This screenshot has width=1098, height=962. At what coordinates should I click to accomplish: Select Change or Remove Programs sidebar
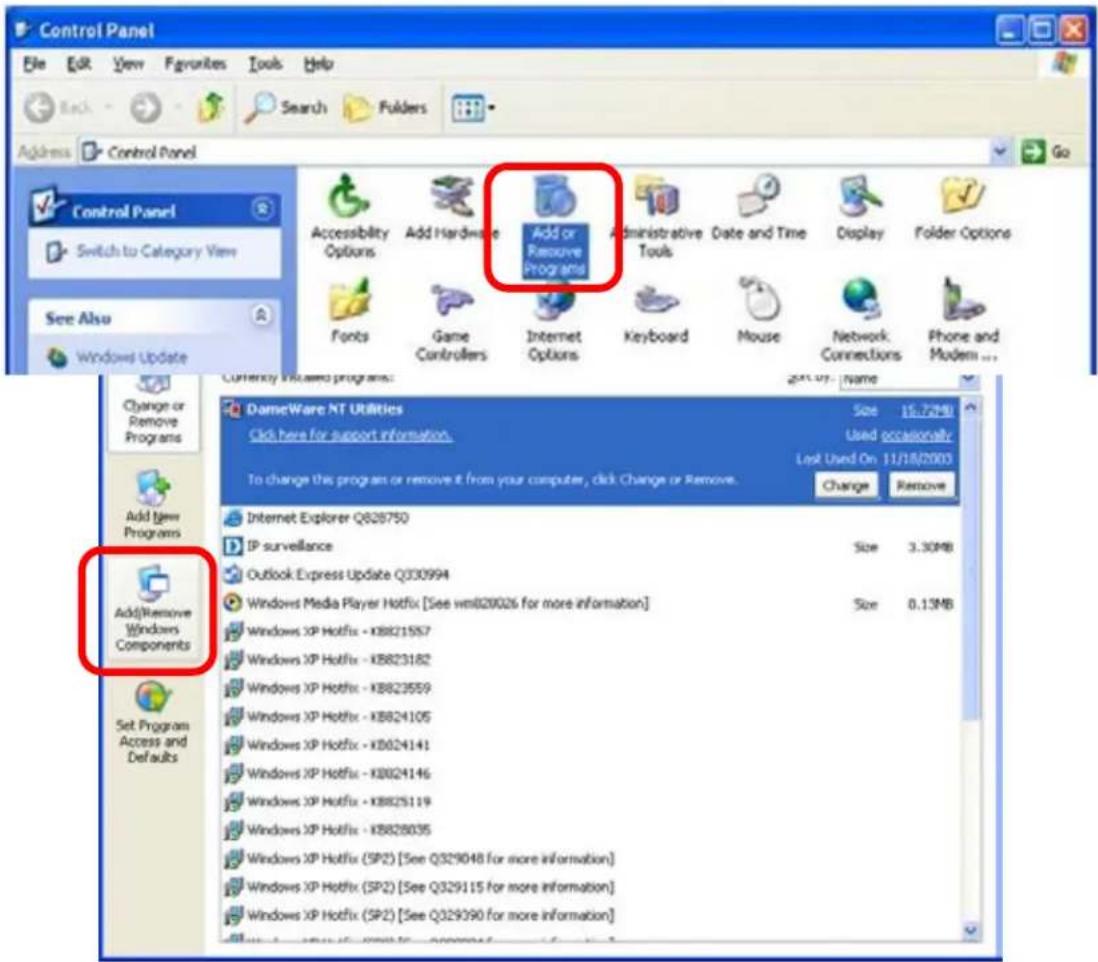pyautogui.click(x=153, y=412)
